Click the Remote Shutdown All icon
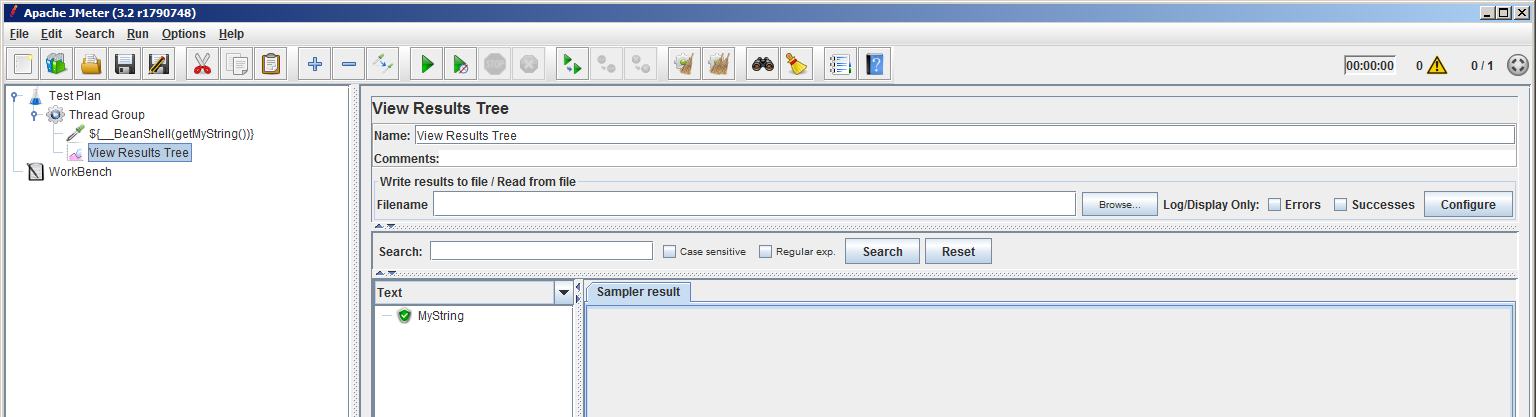The image size is (1536, 417). (640, 65)
